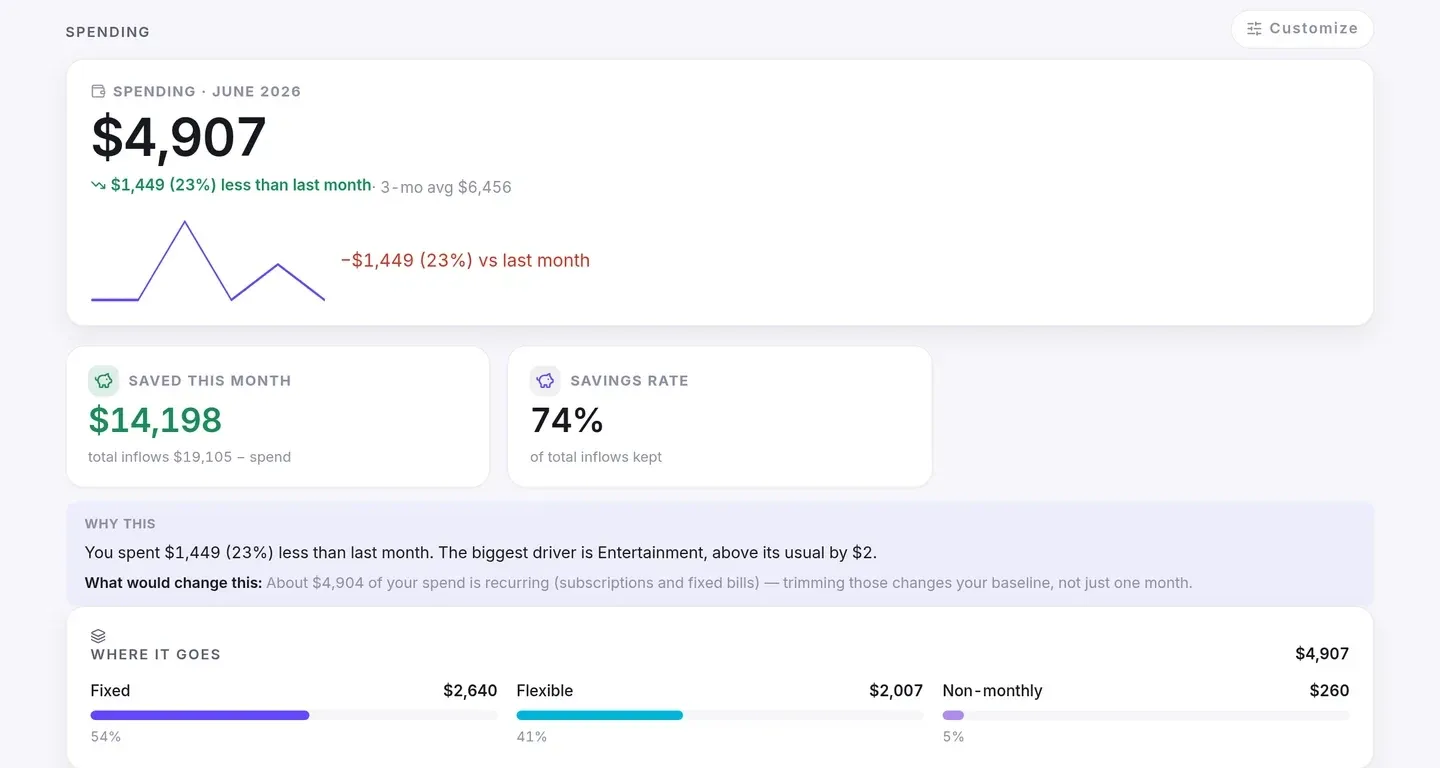Click the layers icon above Where It Goes
The image size is (1440, 768).
point(98,636)
